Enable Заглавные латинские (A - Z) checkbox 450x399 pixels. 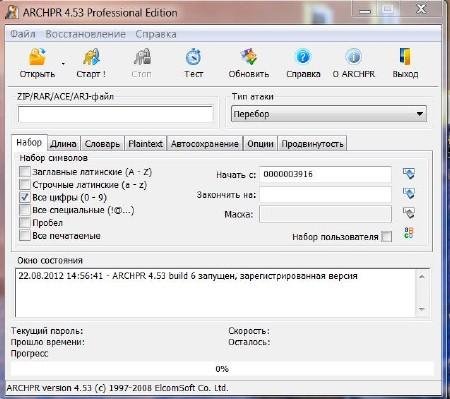click(x=25, y=172)
